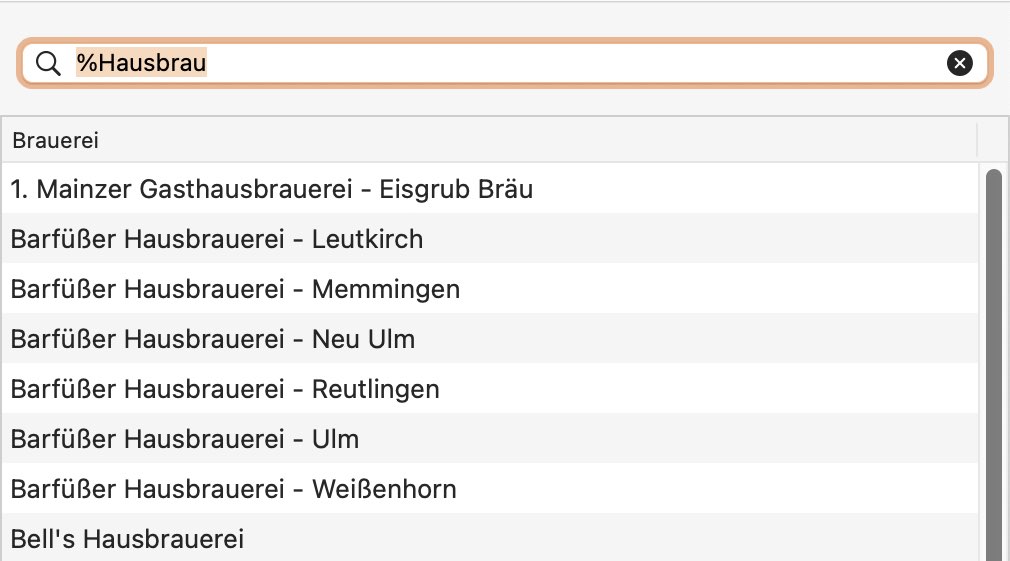The image size is (1010, 561).
Task: Select 1. Mainzer Gasthausbrauerei - Eisgrub Bräu
Action: coord(490,189)
